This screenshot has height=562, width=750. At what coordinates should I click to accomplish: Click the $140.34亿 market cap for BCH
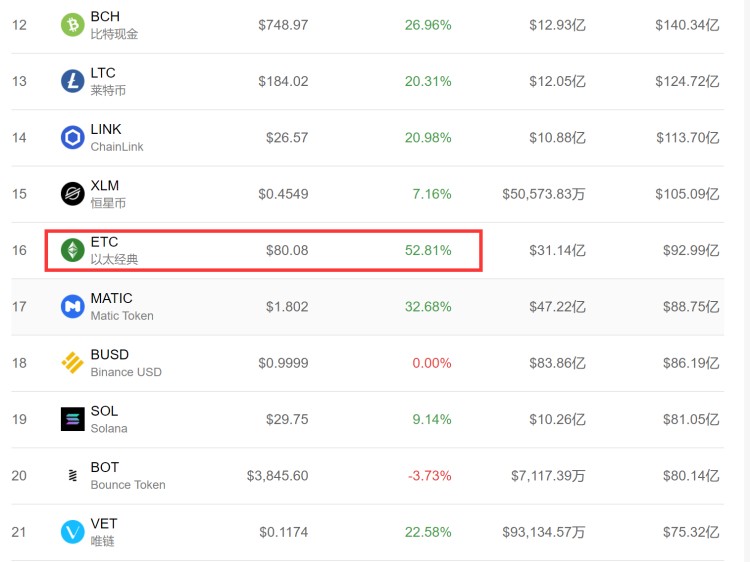click(687, 25)
